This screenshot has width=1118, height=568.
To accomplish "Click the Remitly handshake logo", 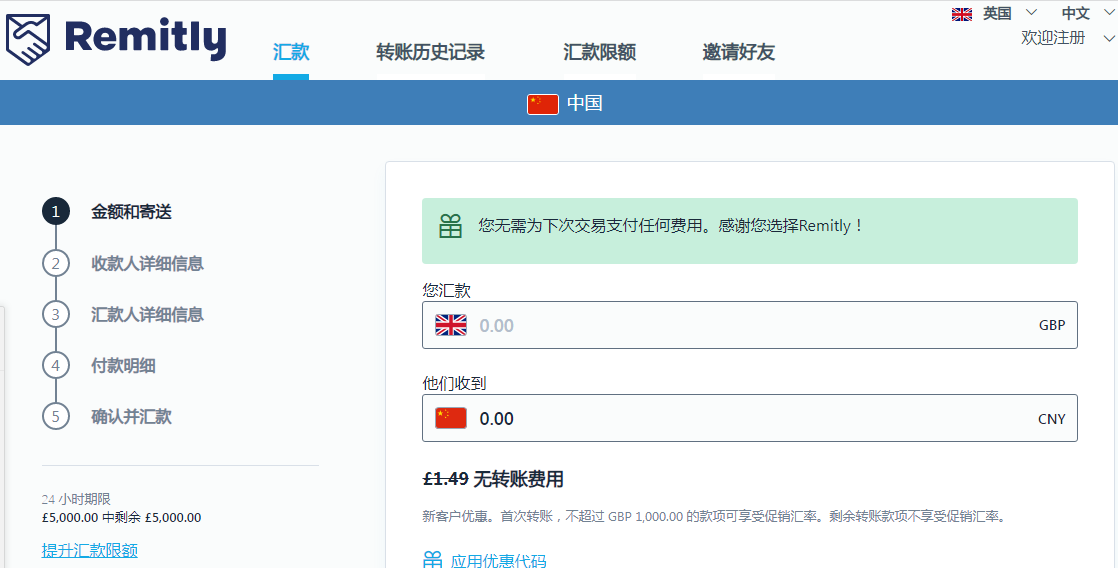I will pyautogui.click(x=31, y=39).
